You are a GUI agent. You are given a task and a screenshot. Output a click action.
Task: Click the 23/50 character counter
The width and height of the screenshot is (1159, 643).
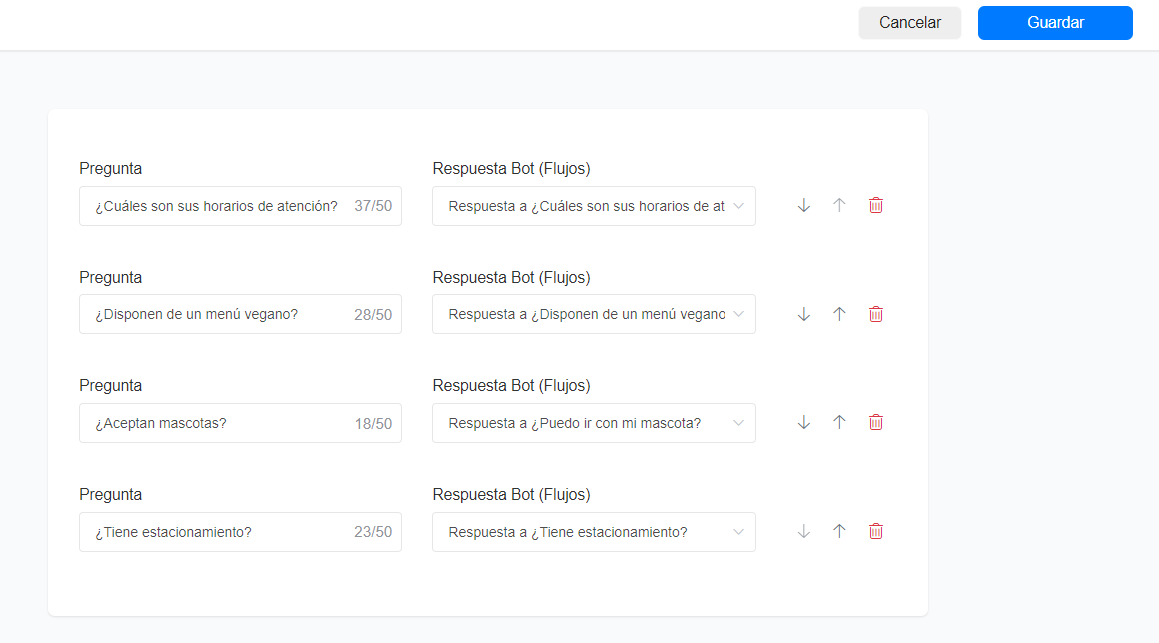[x=373, y=532]
